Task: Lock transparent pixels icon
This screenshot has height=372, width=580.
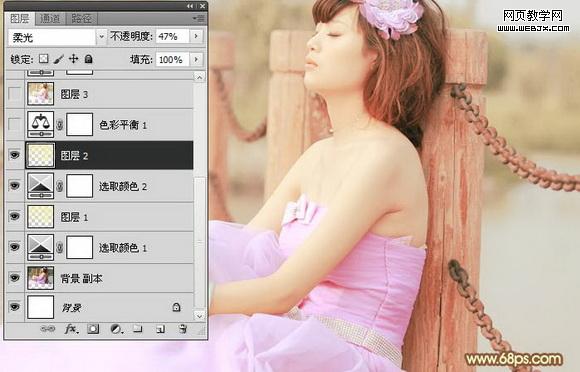Action: click(x=44, y=59)
